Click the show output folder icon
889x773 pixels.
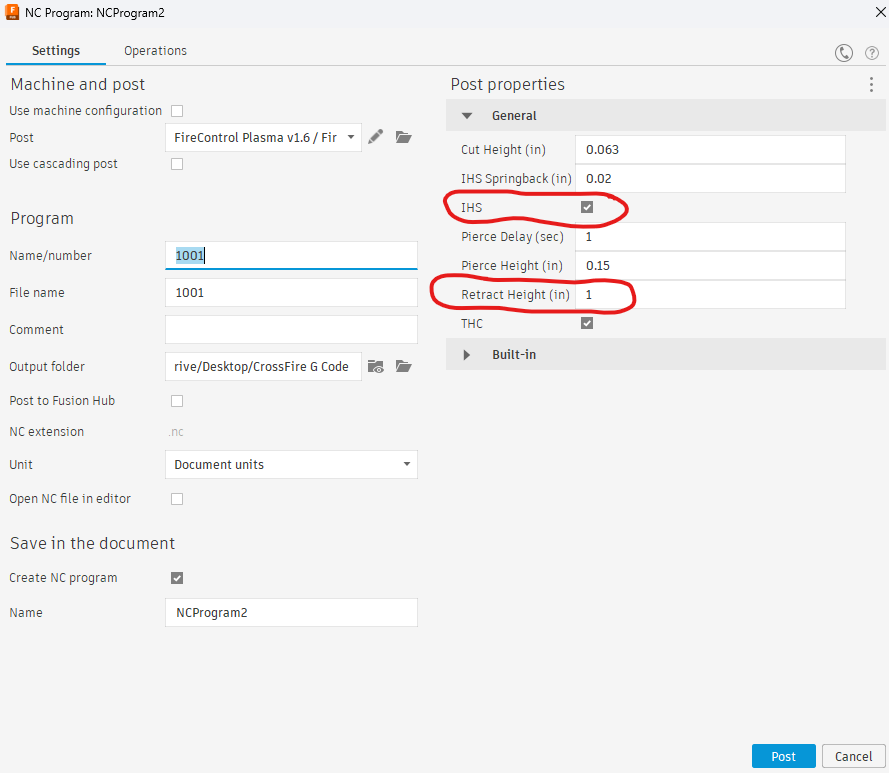click(376, 367)
